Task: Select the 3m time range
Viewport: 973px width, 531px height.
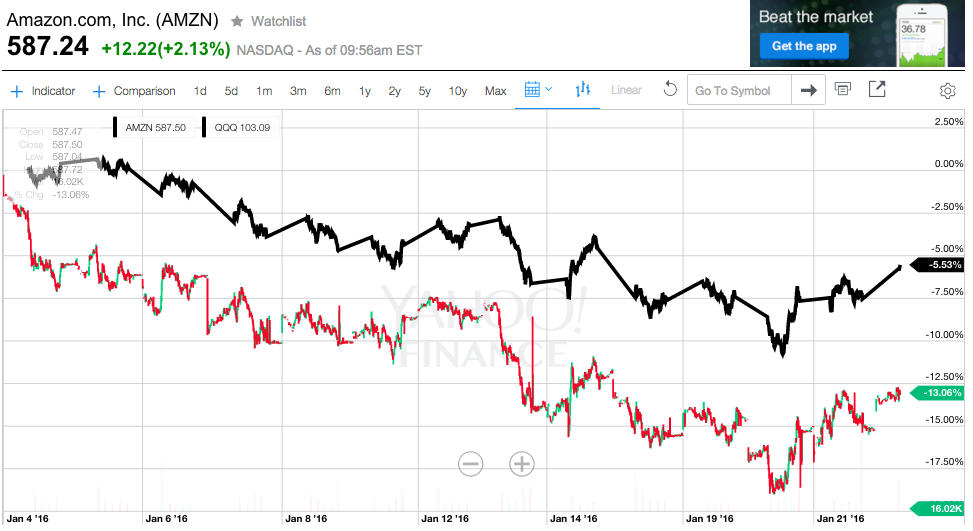Action: pos(298,91)
